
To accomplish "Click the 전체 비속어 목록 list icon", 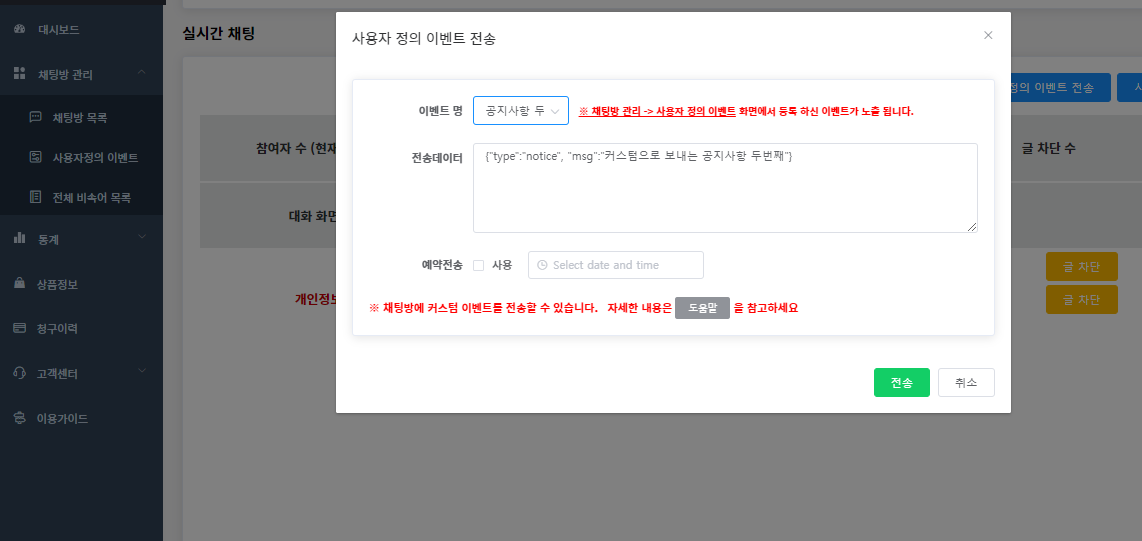I will tap(36, 198).
